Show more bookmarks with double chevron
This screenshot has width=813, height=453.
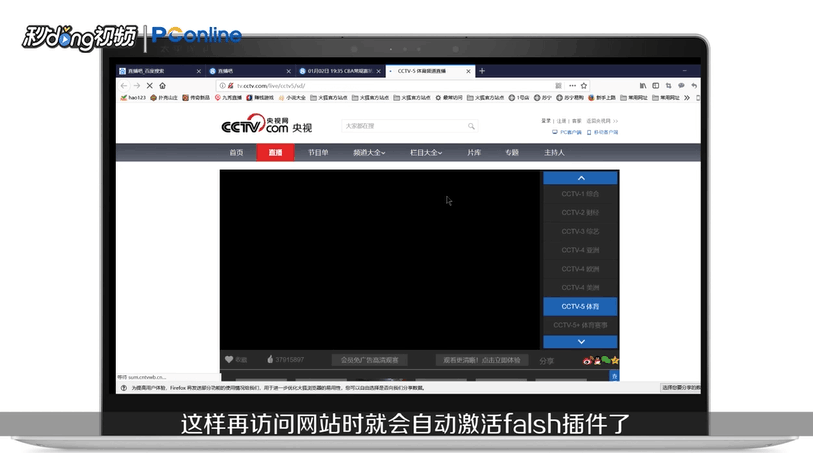686,97
